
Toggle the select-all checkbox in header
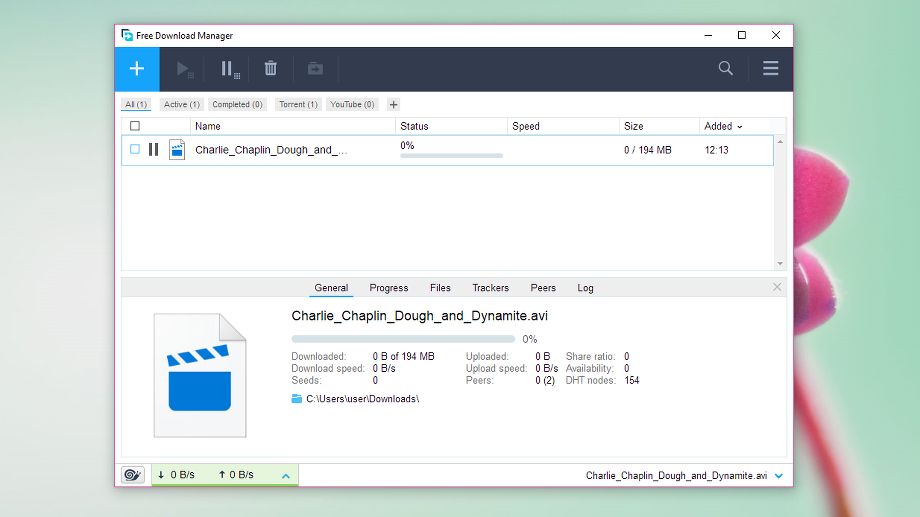[x=135, y=126]
